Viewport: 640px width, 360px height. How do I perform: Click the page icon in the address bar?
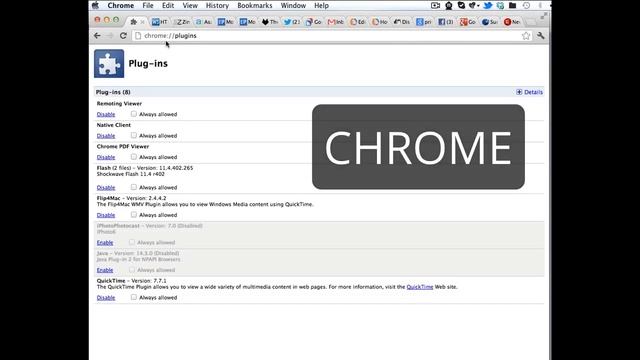[x=138, y=36]
